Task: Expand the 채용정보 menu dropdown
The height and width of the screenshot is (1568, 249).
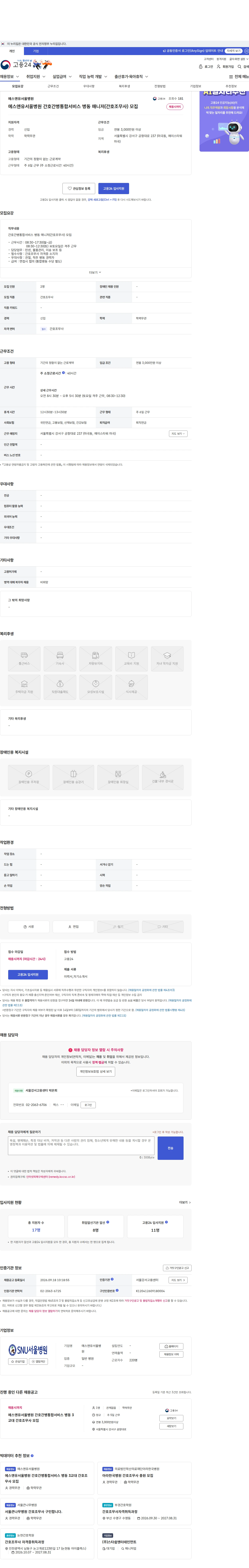Action: 10,77
